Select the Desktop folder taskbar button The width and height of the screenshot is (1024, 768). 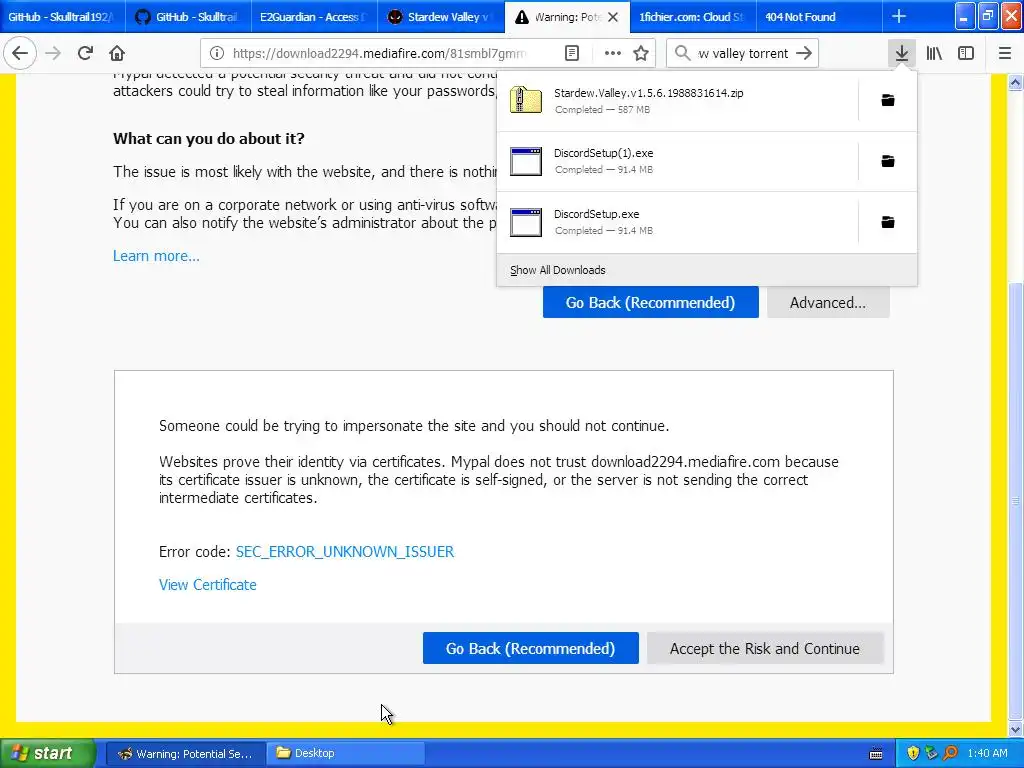pyautogui.click(x=346, y=753)
